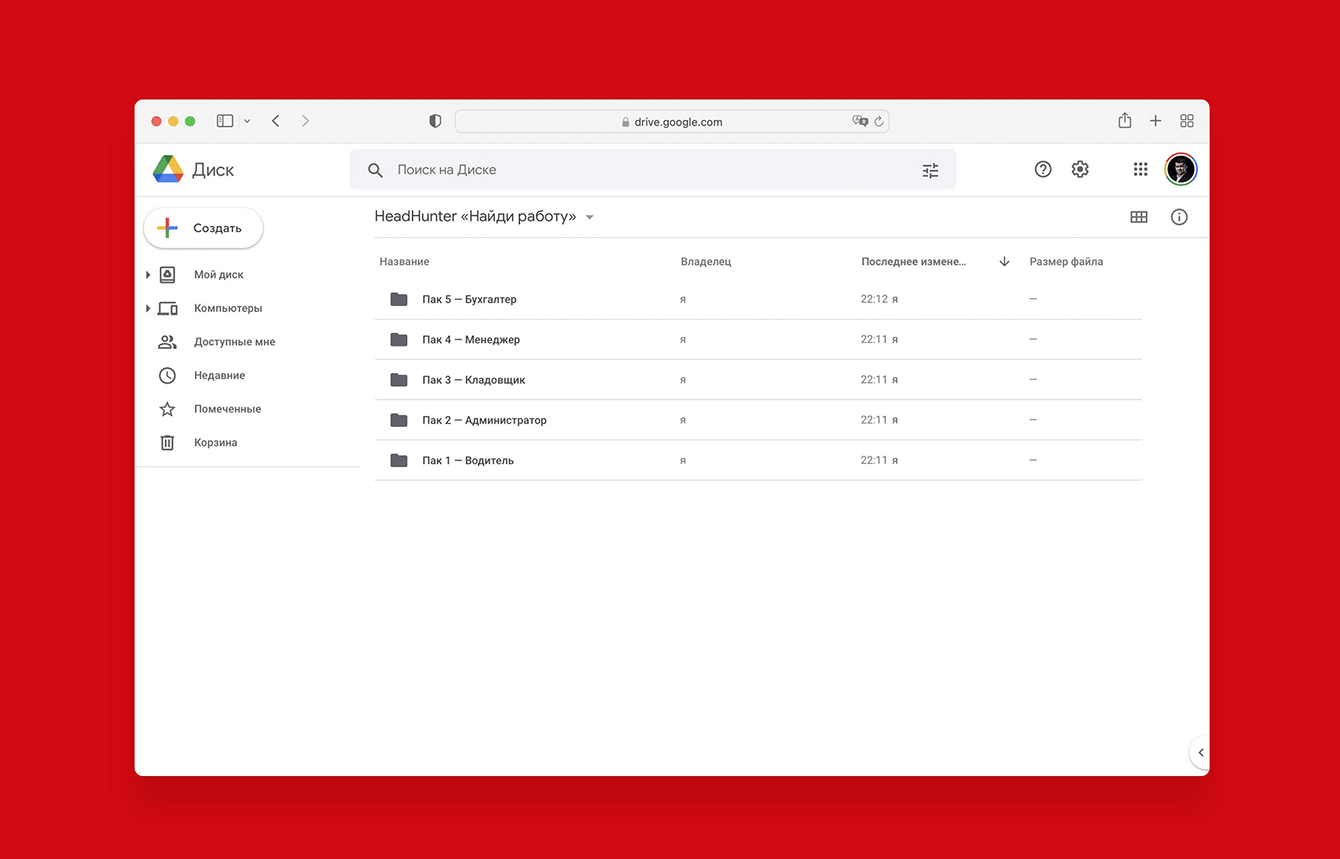Viewport: 1340px width, 859px height.
Task: Open the Корзина trash section
Action: pos(216,442)
